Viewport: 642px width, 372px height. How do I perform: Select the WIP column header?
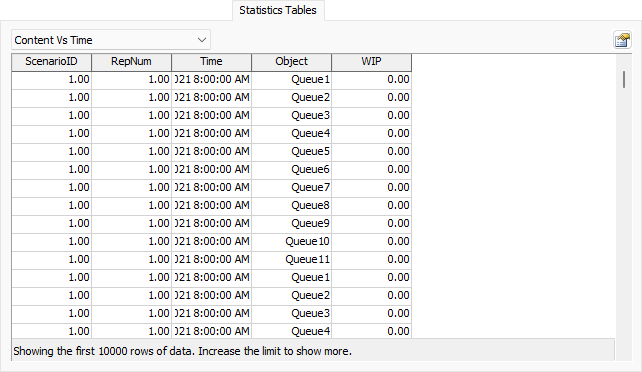tap(371, 62)
